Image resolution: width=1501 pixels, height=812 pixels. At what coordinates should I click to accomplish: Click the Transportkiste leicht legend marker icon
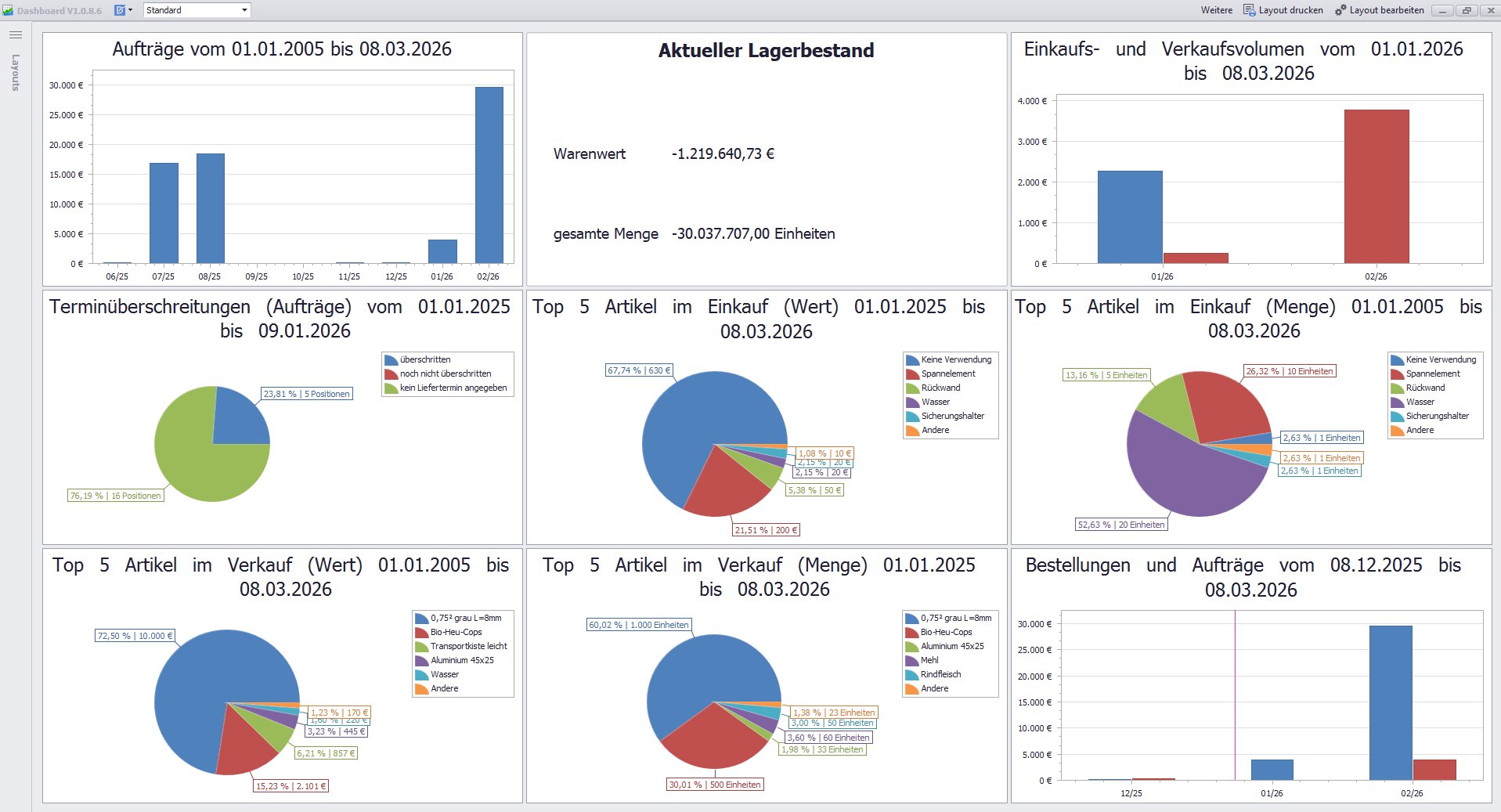[x=421, y=647]
